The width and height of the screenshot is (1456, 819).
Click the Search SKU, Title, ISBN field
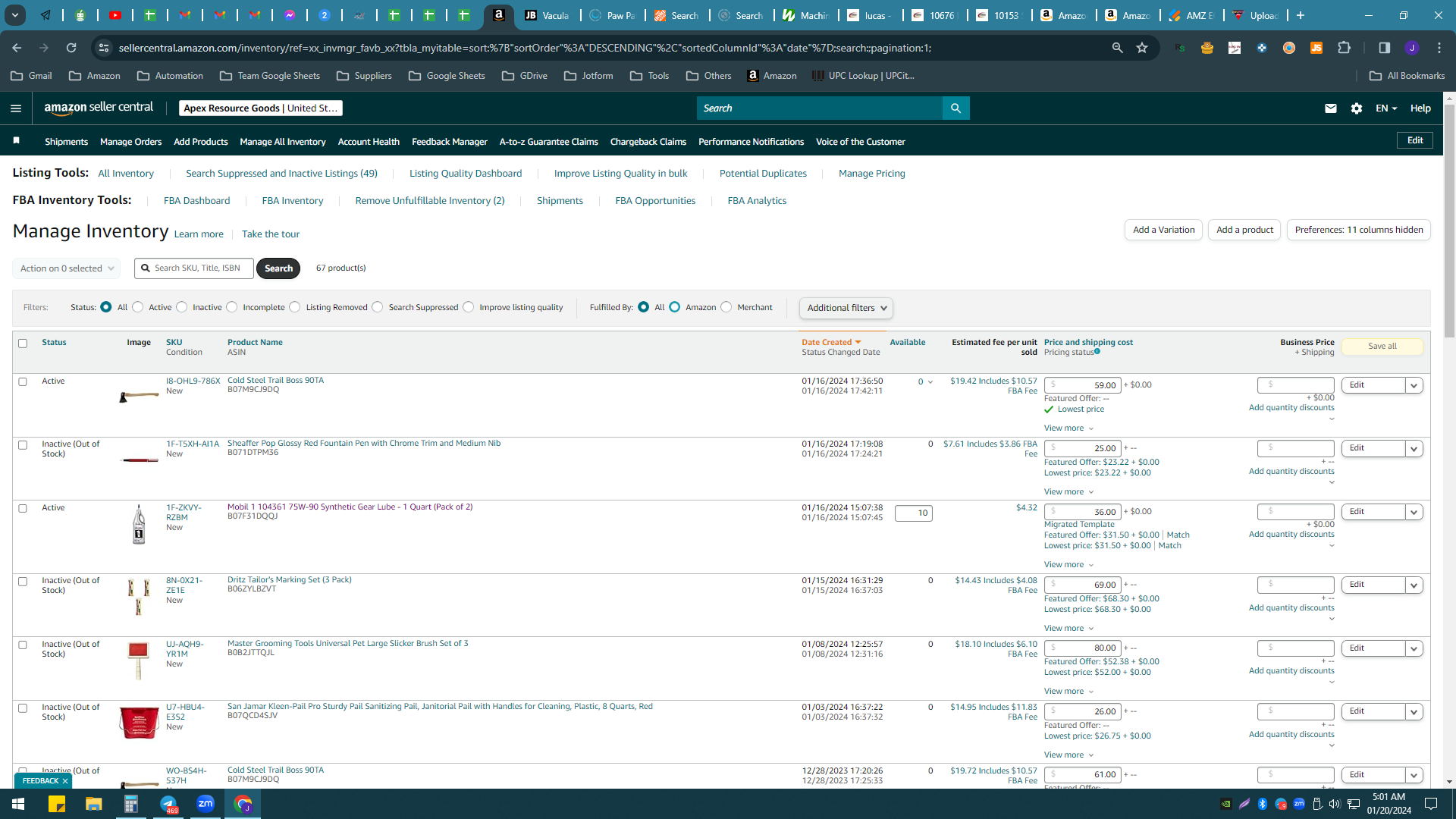tap(194, 268)
